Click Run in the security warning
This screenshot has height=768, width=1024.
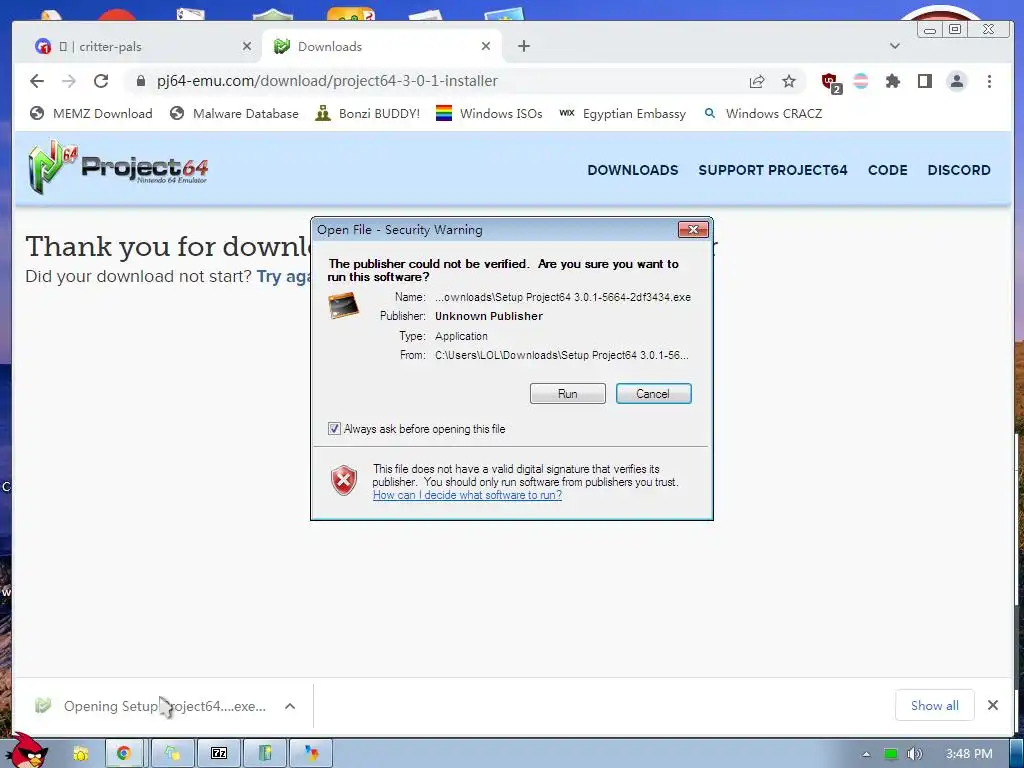(x=568, y=394)
